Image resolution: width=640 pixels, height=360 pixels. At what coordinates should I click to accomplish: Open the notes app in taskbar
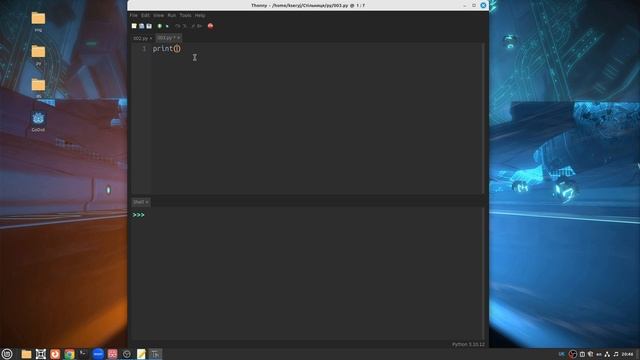click(x=141, y=354)
